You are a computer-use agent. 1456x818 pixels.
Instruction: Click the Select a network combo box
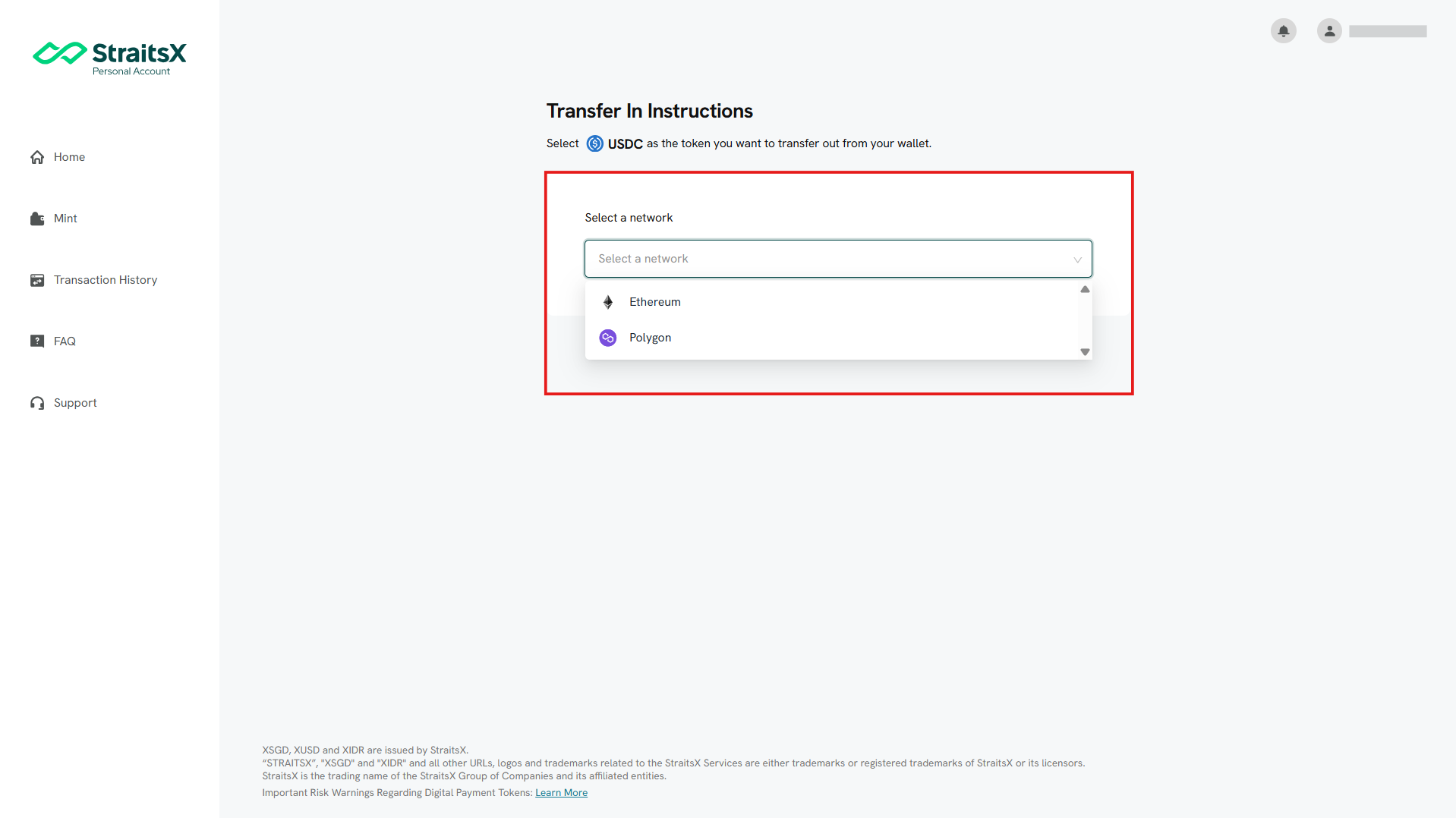[838, 259]
